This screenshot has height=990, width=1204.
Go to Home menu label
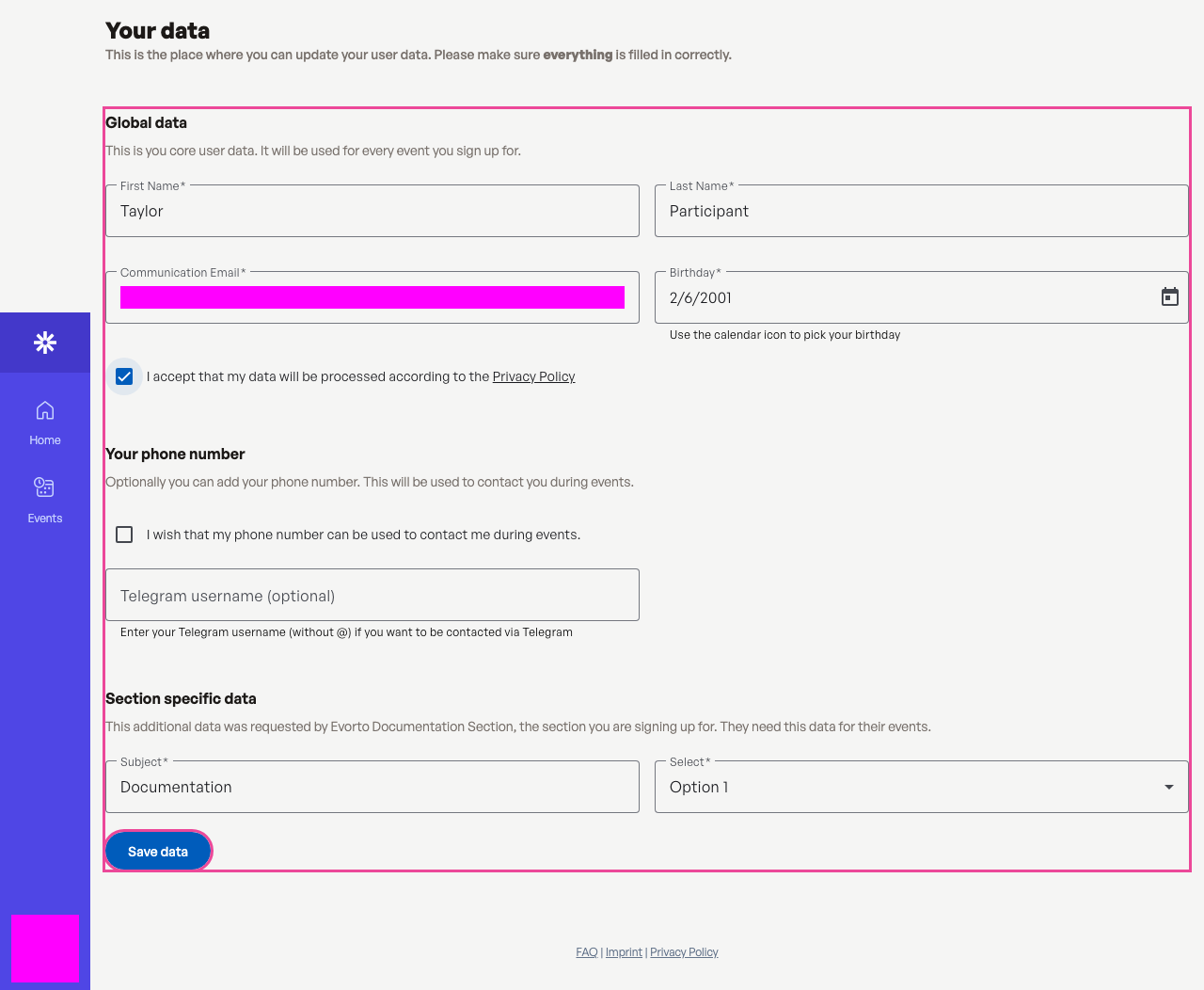pyautogui.click(x=45, y=440)
